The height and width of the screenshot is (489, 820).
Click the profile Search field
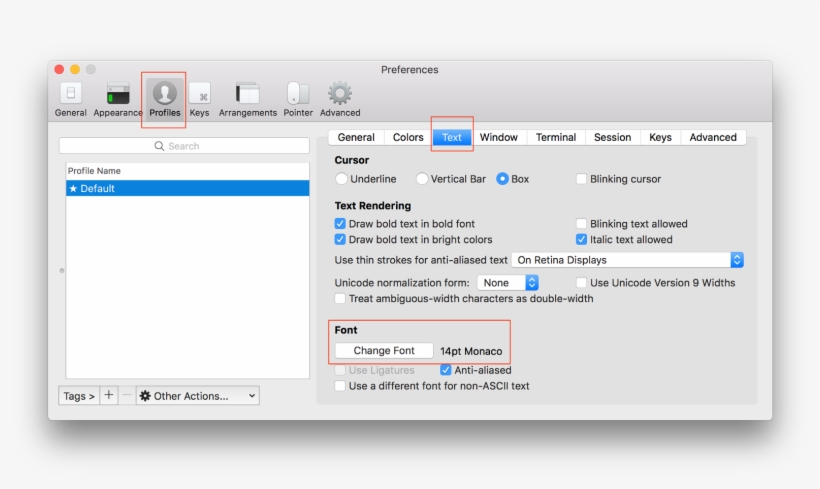[184, 146]
